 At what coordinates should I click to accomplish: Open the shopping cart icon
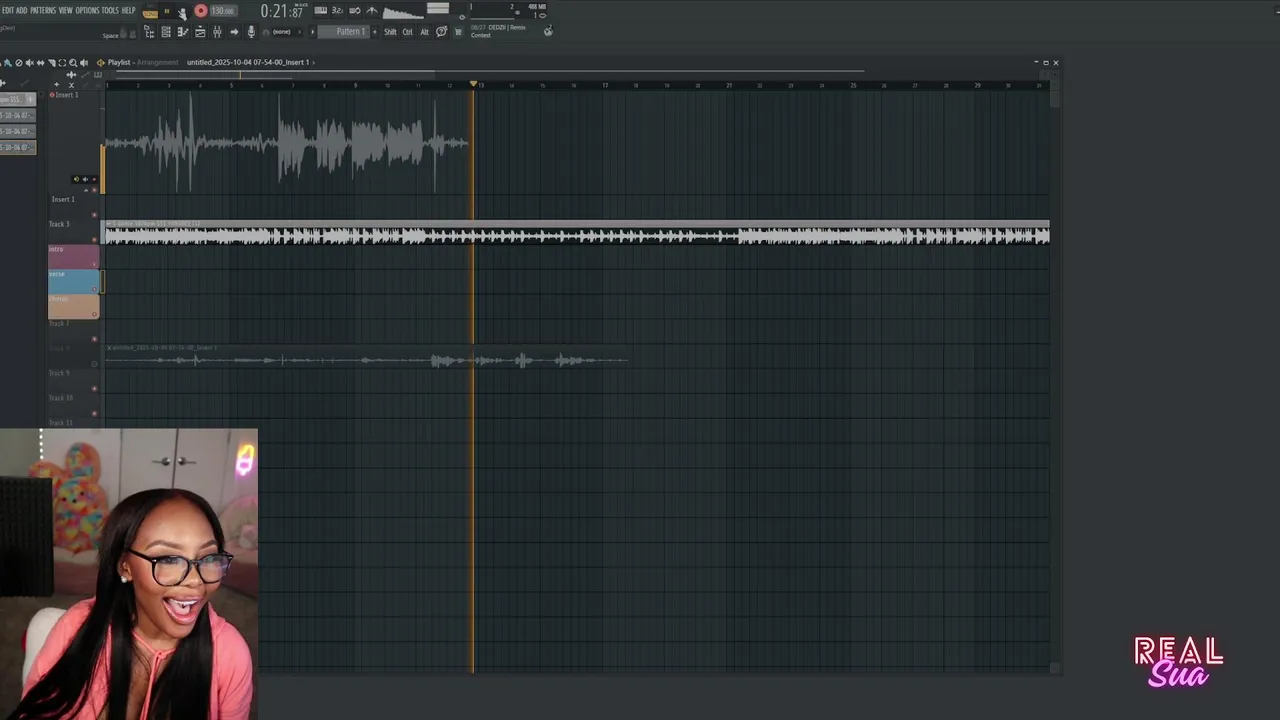(x=458, y=32)
